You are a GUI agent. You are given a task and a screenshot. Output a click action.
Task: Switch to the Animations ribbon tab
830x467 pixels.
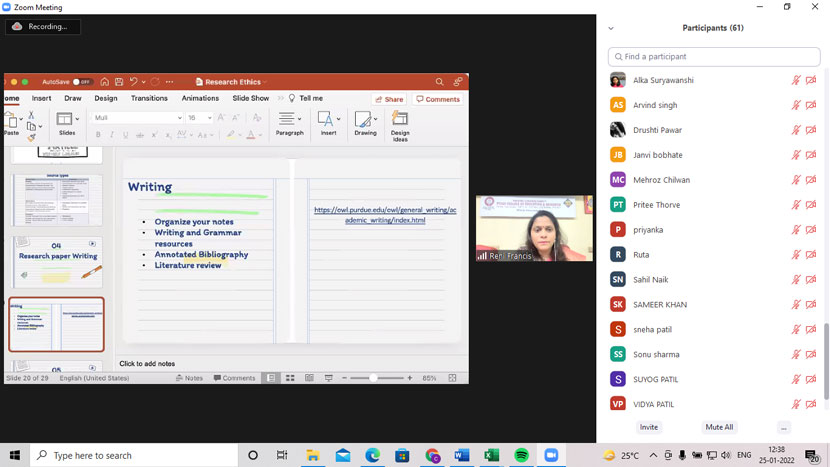pyautogui.click(x=200, y=98)
